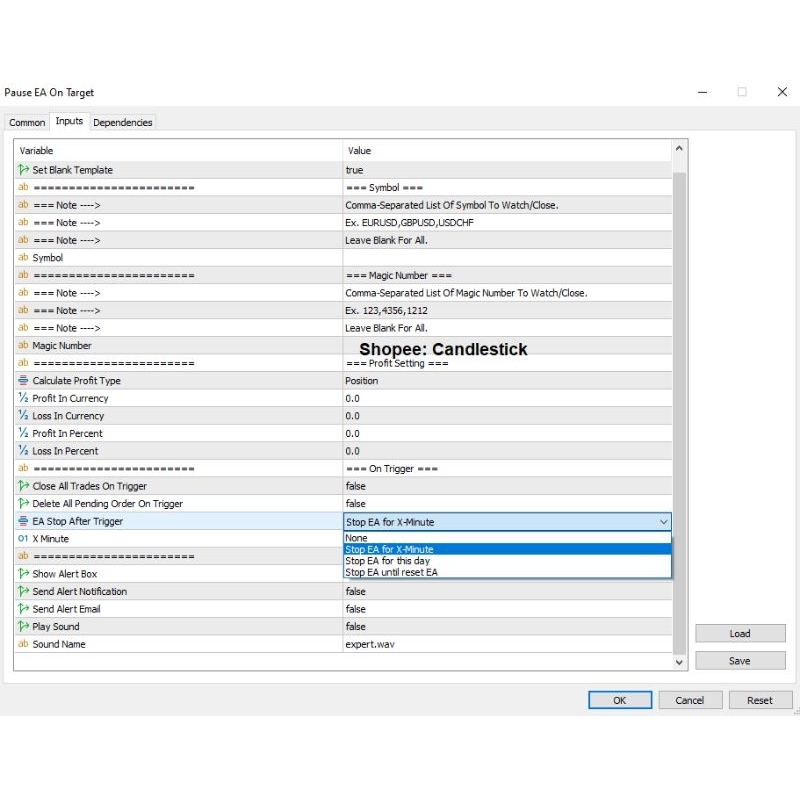The width and height of the screenshot is (800, 800).
Task: Click the Profit In Currency fraction icon
Action: click(23, 398)
